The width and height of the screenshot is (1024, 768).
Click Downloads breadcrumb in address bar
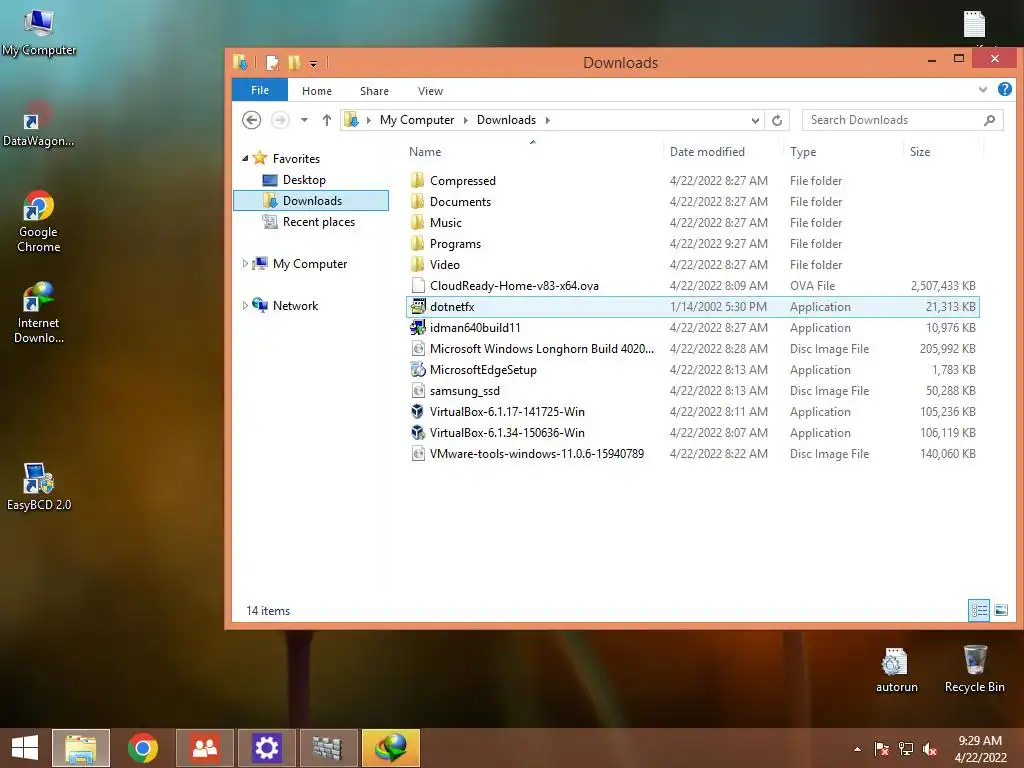click(506, 120)
